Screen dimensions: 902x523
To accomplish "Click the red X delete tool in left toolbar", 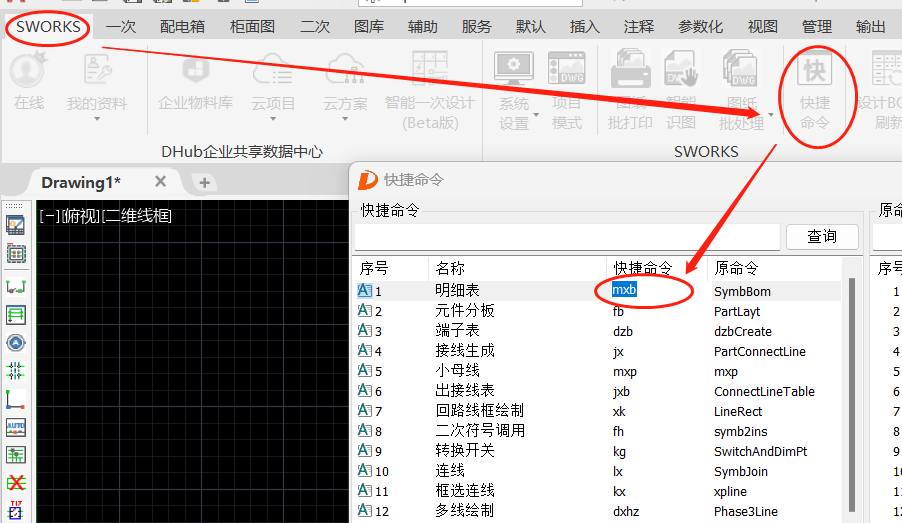I will [x=16, y=483].
